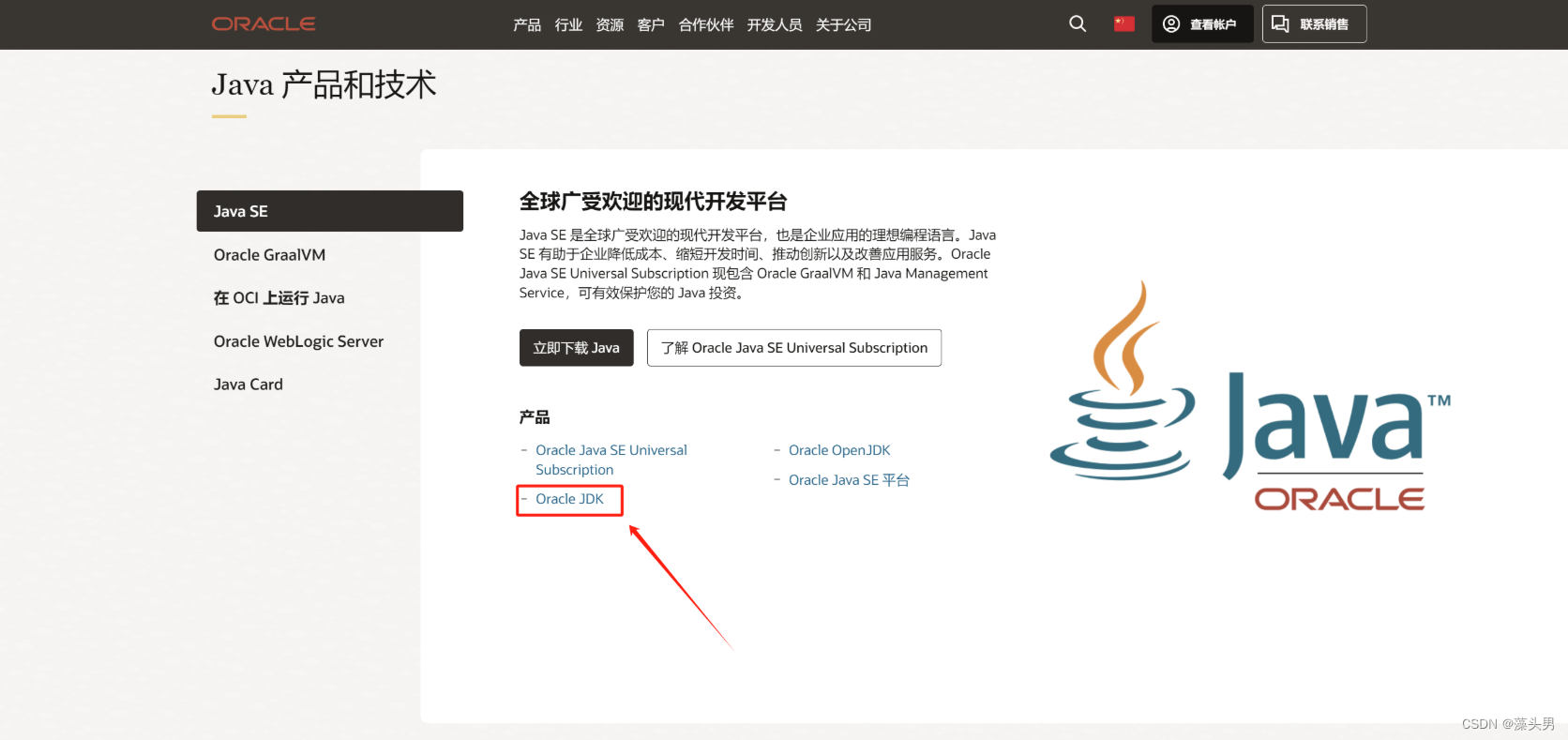Click the China flag country selector
This screenshot has height=740, width=1568.
(x=1124, y=23)
